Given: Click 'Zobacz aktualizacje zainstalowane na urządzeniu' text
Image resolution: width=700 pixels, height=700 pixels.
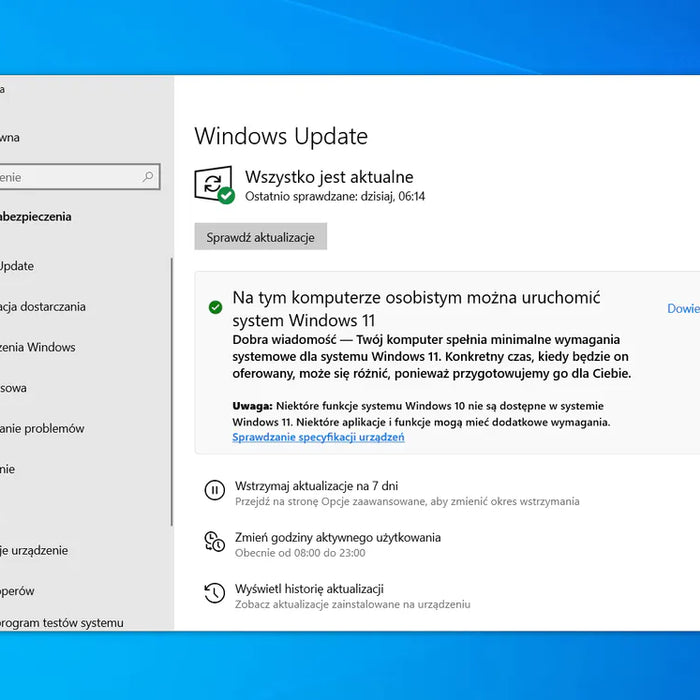Looking at the screenshot, I should click(353, 604).
